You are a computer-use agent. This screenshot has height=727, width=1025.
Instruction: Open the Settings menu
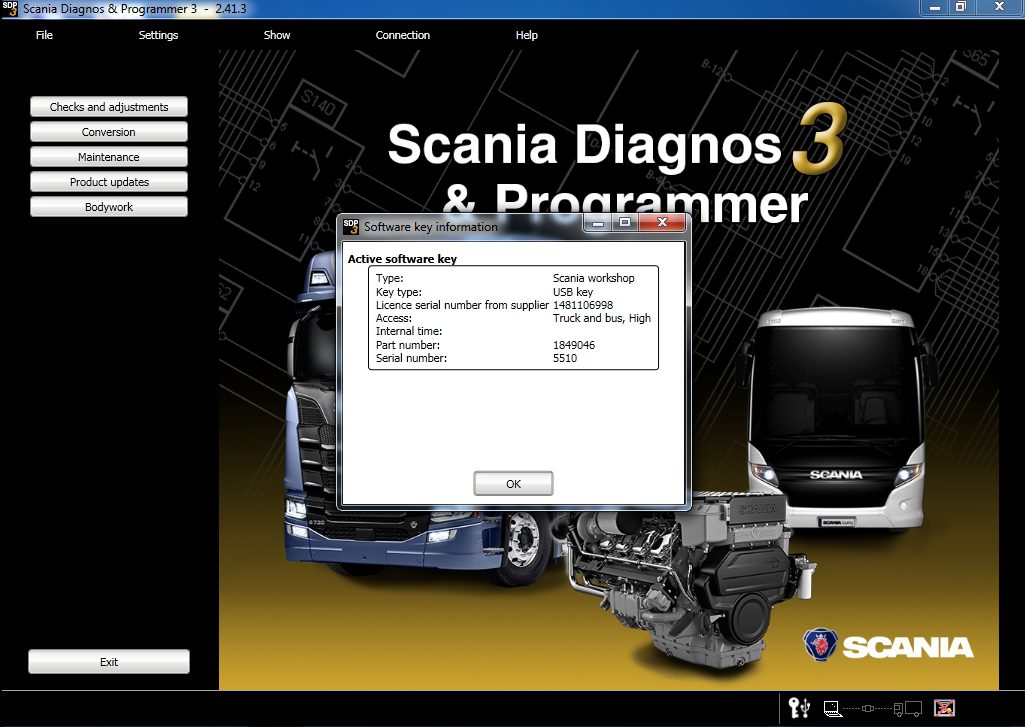pos(158,35)
